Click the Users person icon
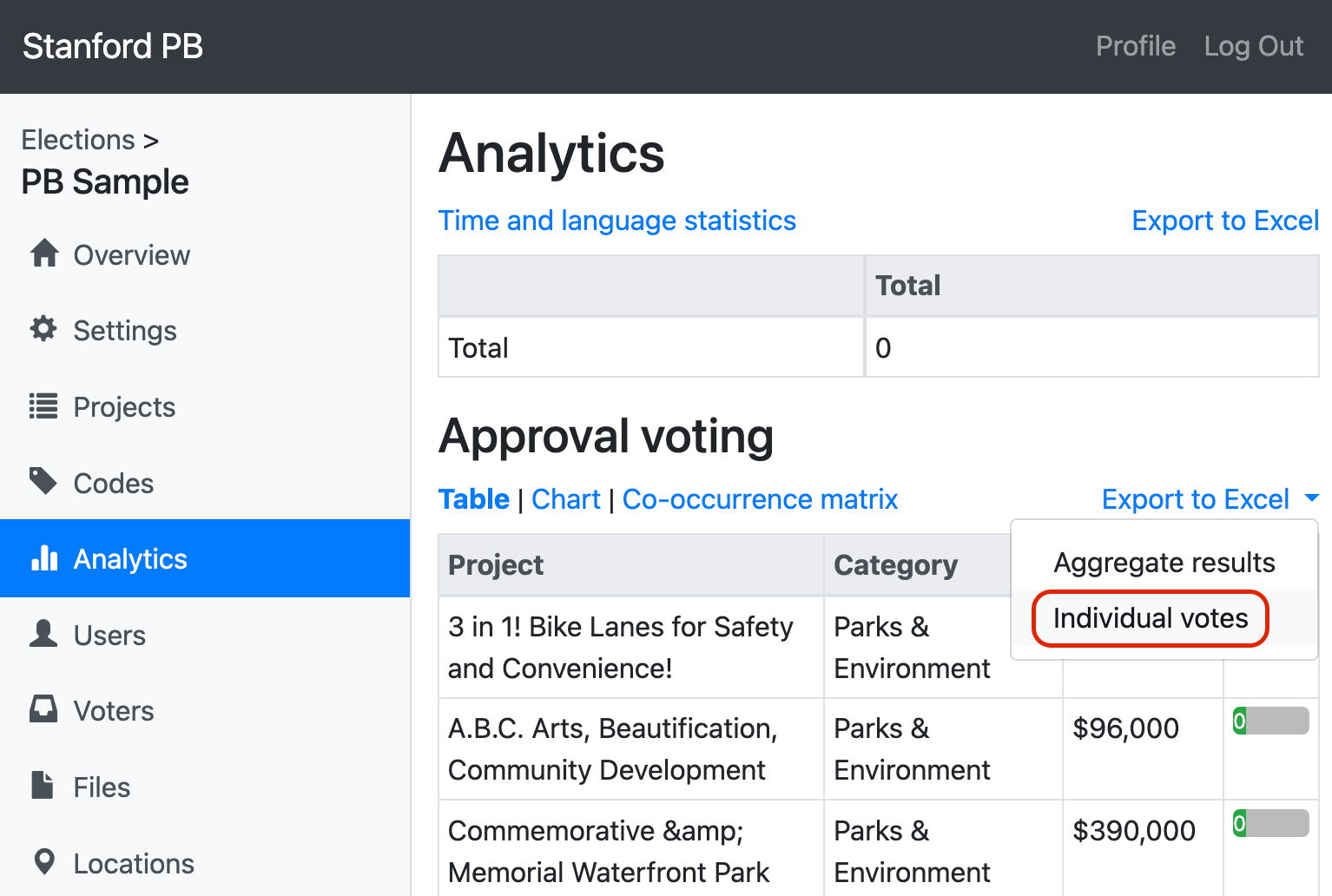Screen dimensions: 1332x896 [x=43, y=634]
